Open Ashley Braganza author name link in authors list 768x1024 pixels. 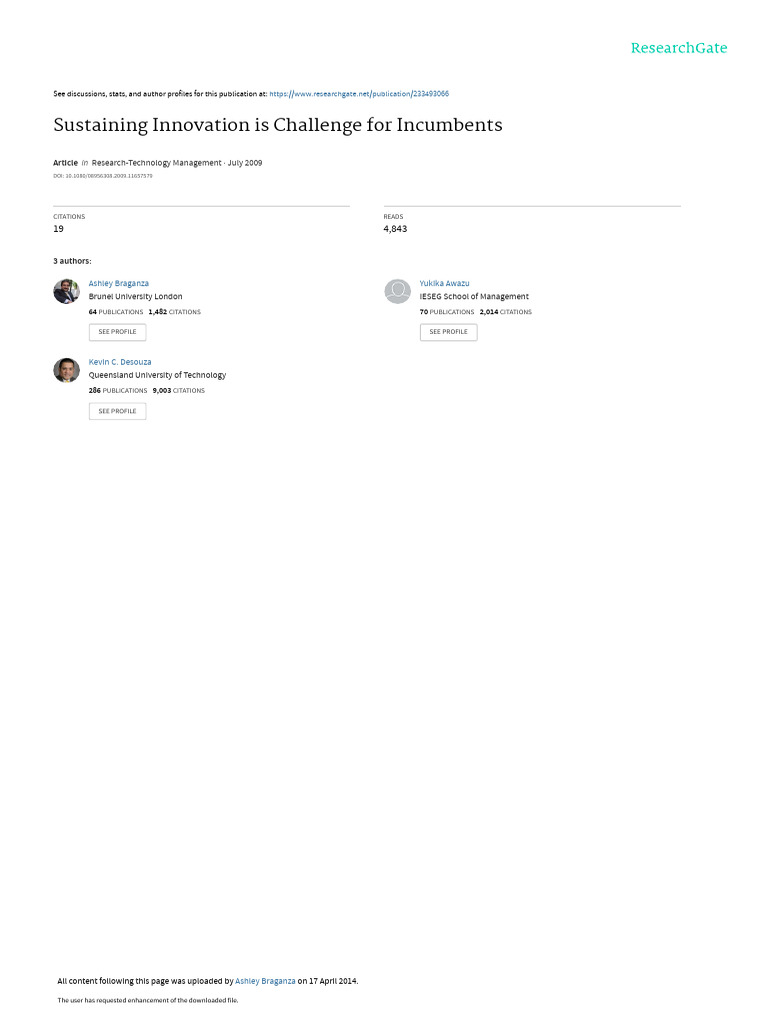(x=119, y=283)
